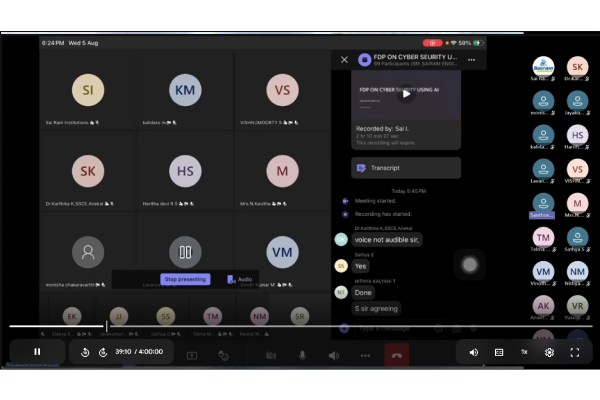Click the video progress bar scrubber
Viewport: 600px width, 400px height.
[x=106, y=326]
